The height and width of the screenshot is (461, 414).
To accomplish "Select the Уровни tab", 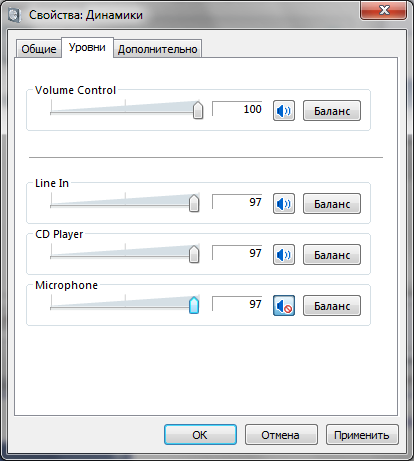I will (87, 47).
